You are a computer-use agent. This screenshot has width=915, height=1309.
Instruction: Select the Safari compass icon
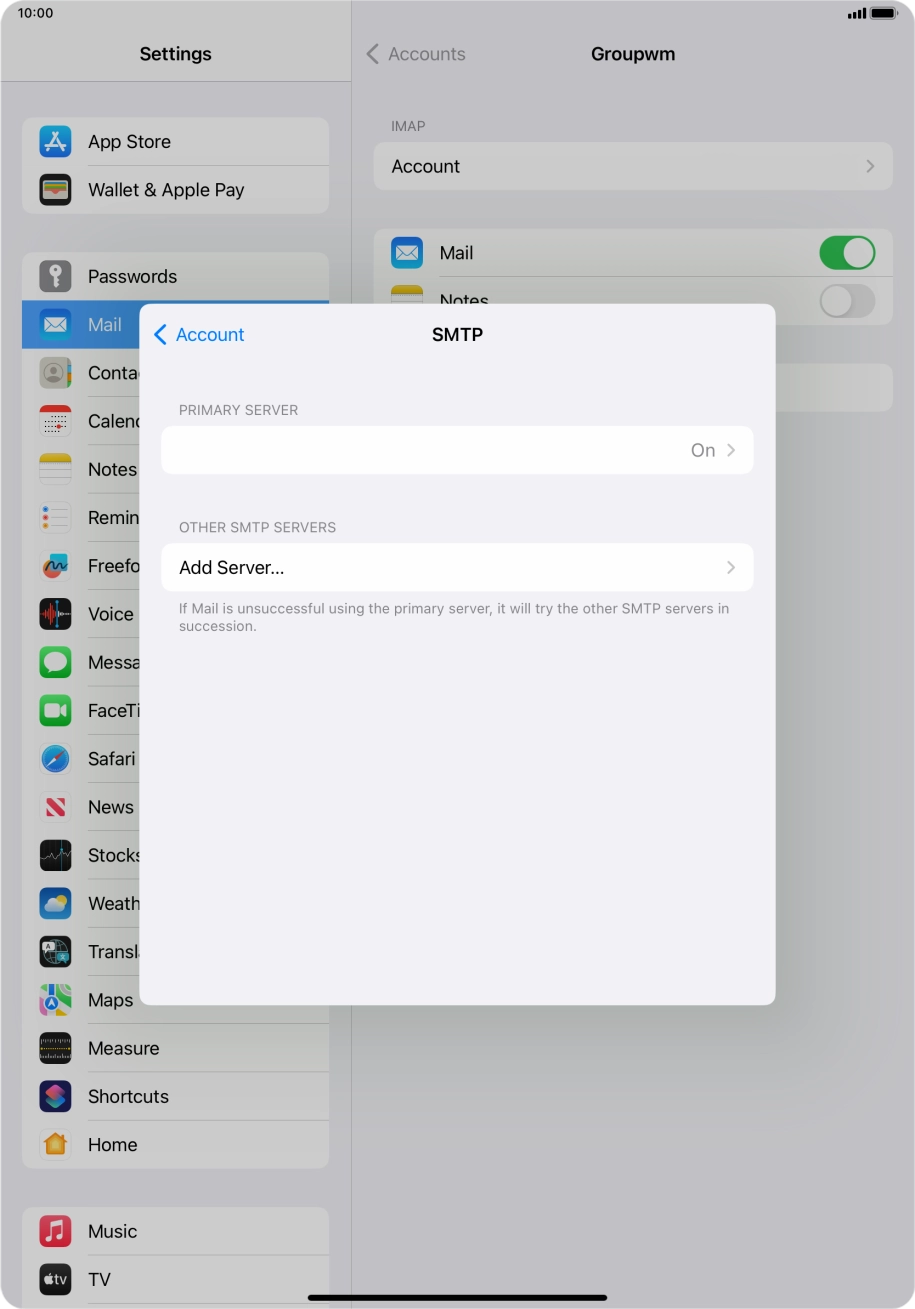pos(55,759)
